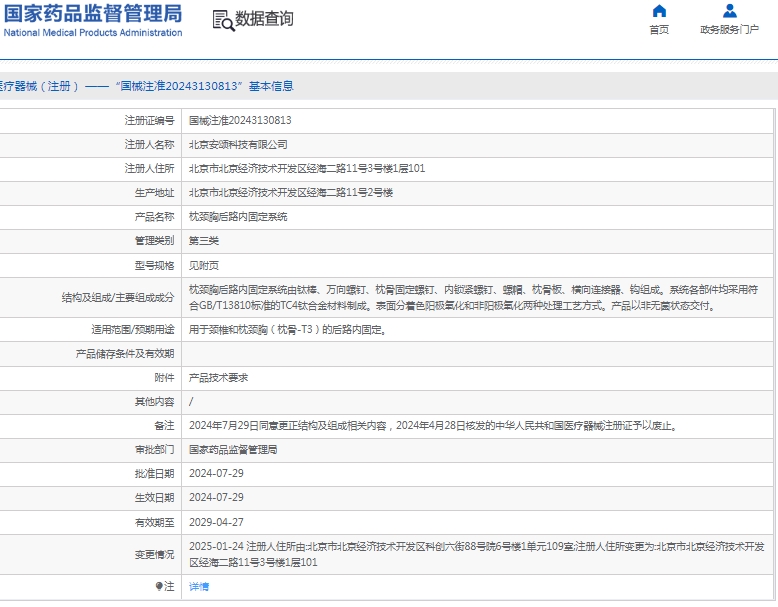Click the 批准日期 value 2024-07-29
Image resolution: width=778 pixels, height=607 pixels.
216,473
